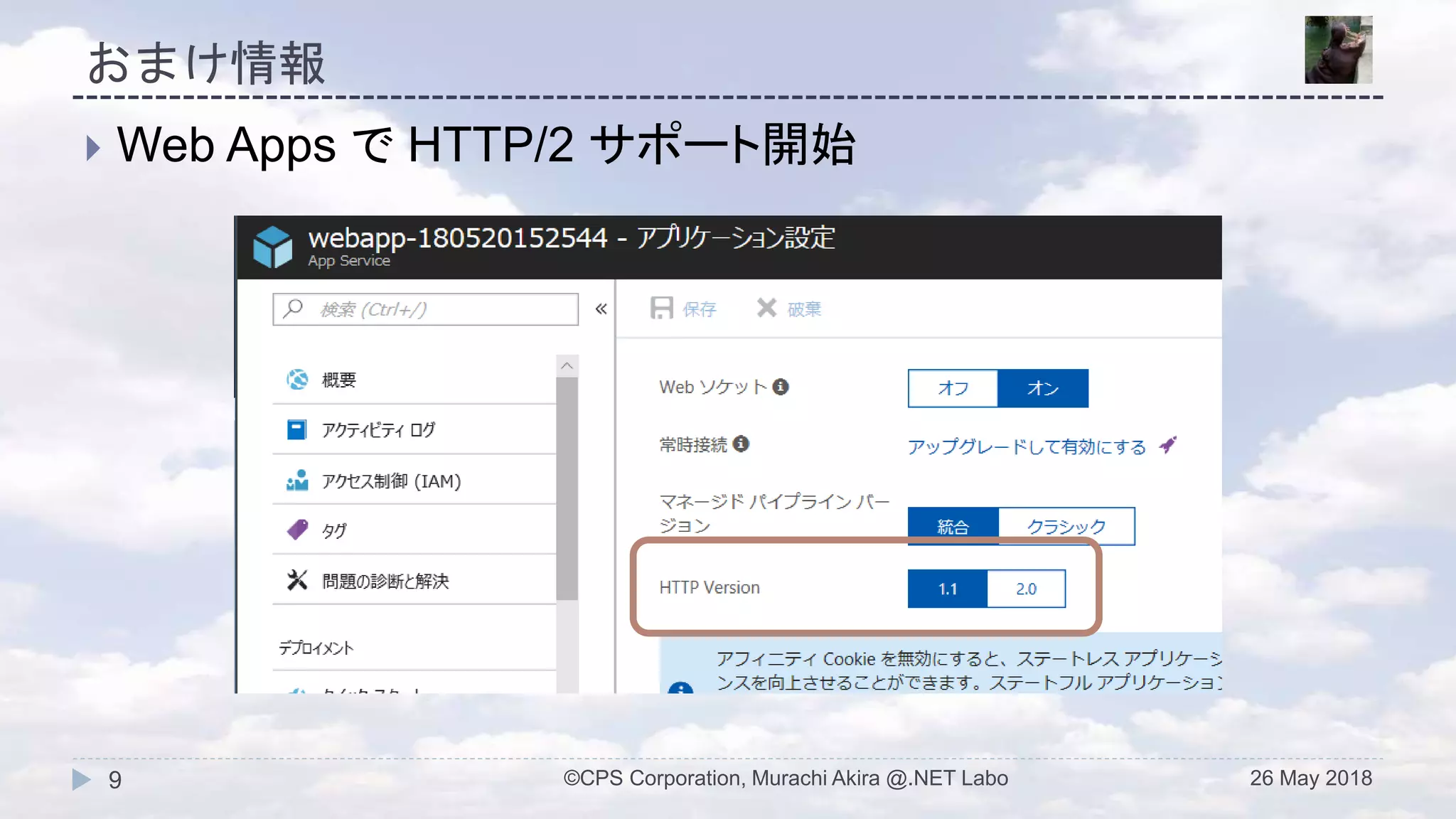The height and width of the screenshot is (819, 1456).
Task: Click the rocket upgrade icon
Action: (x=1167, y=445)
